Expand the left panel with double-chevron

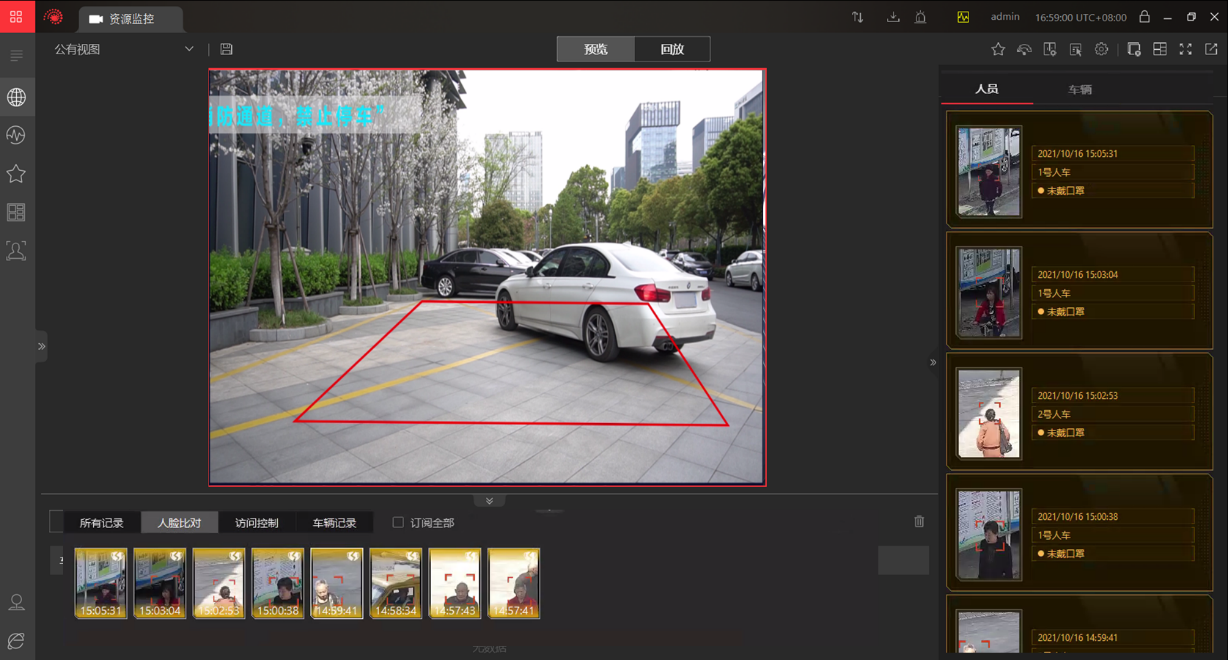41,346
